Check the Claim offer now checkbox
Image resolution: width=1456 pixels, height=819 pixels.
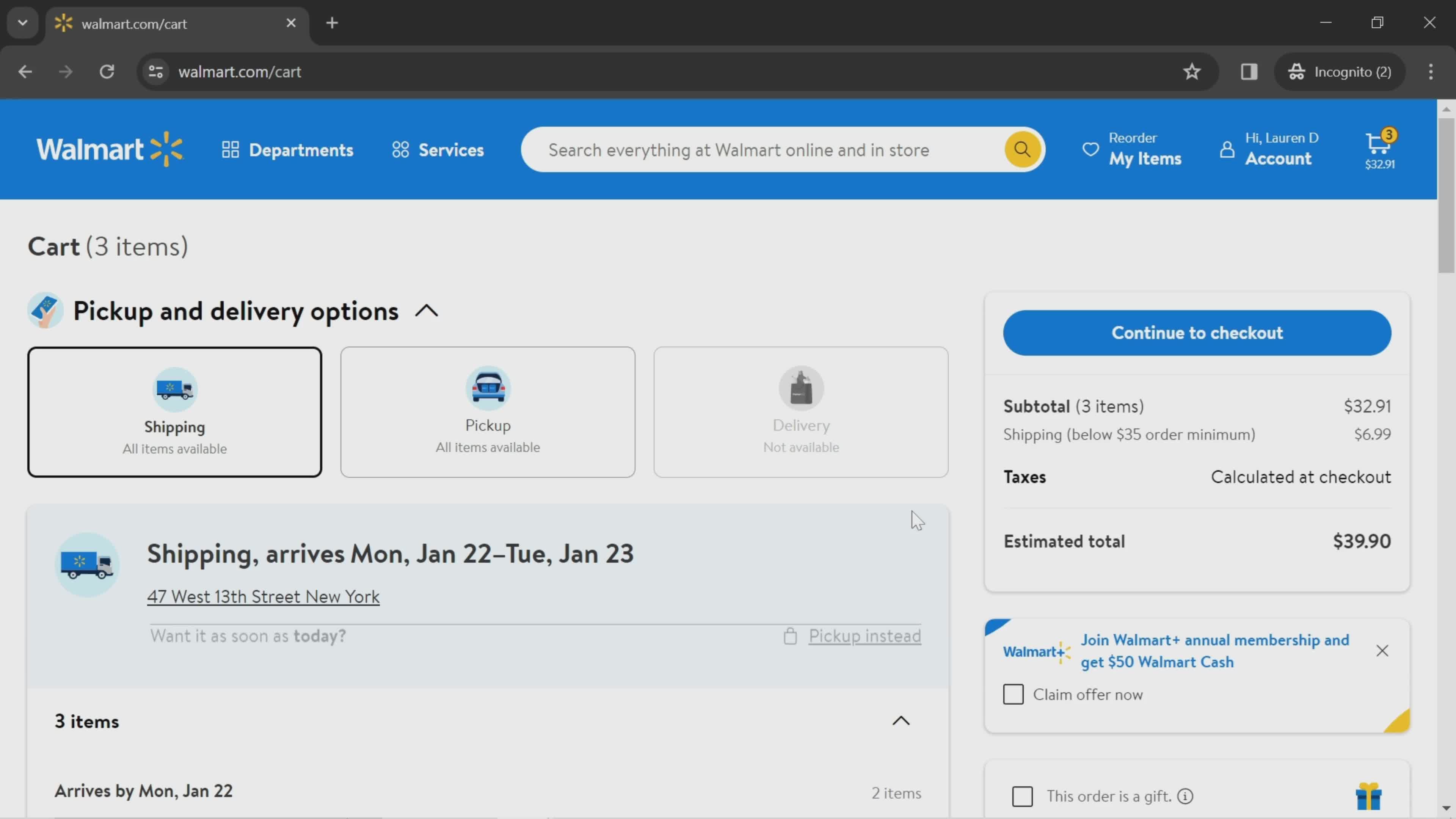click(x=1014, y=694)
